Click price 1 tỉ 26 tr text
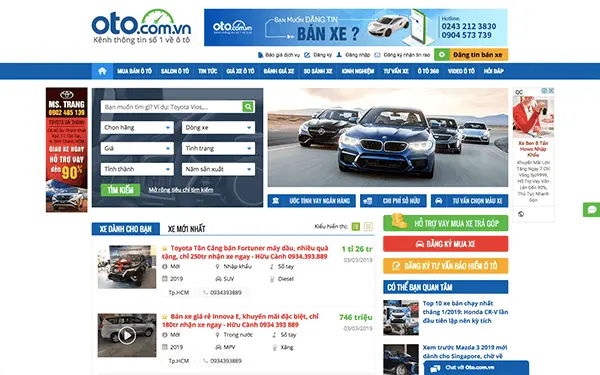 tap(357, 249)
